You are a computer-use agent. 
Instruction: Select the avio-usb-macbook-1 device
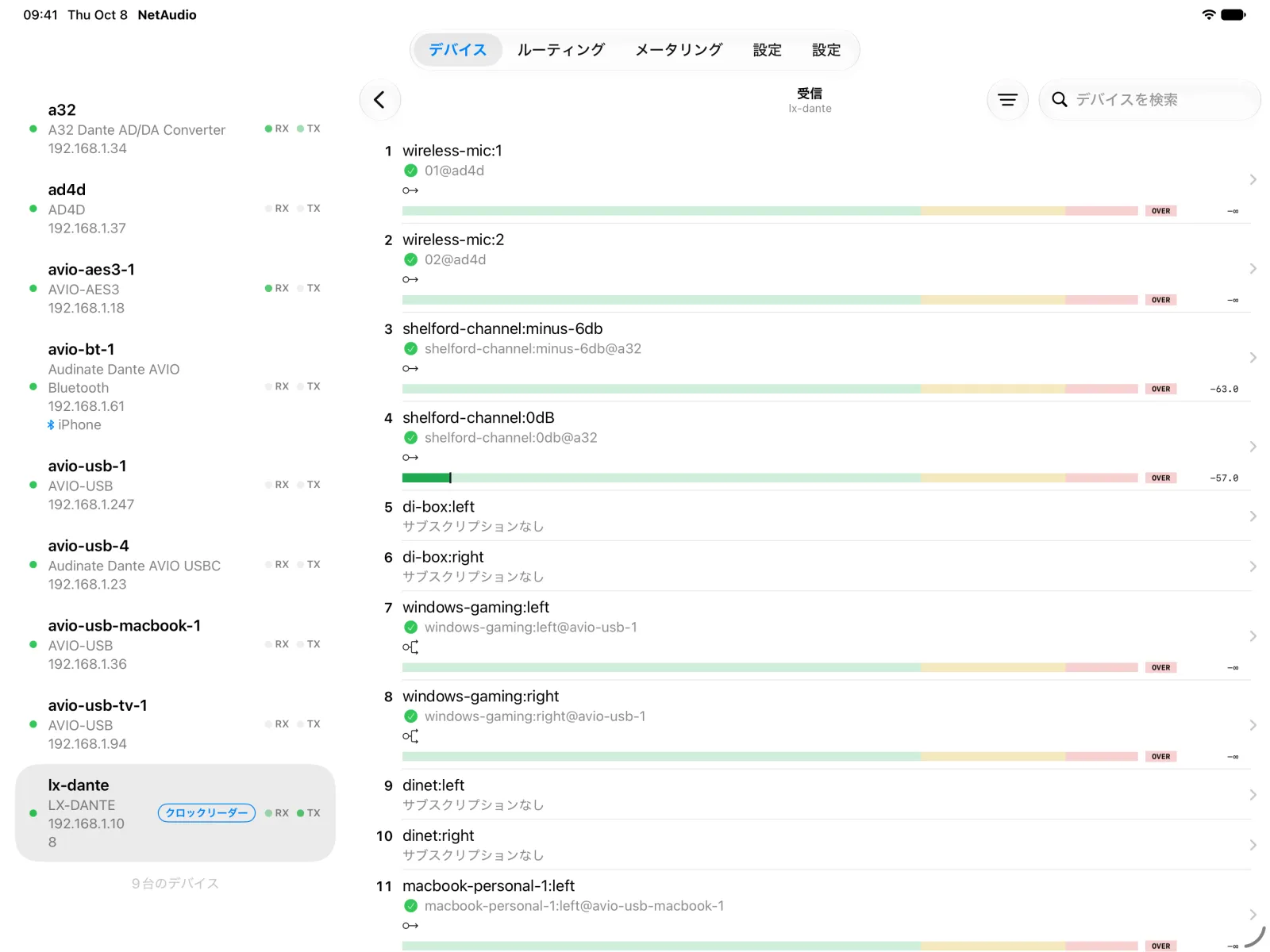175,644
